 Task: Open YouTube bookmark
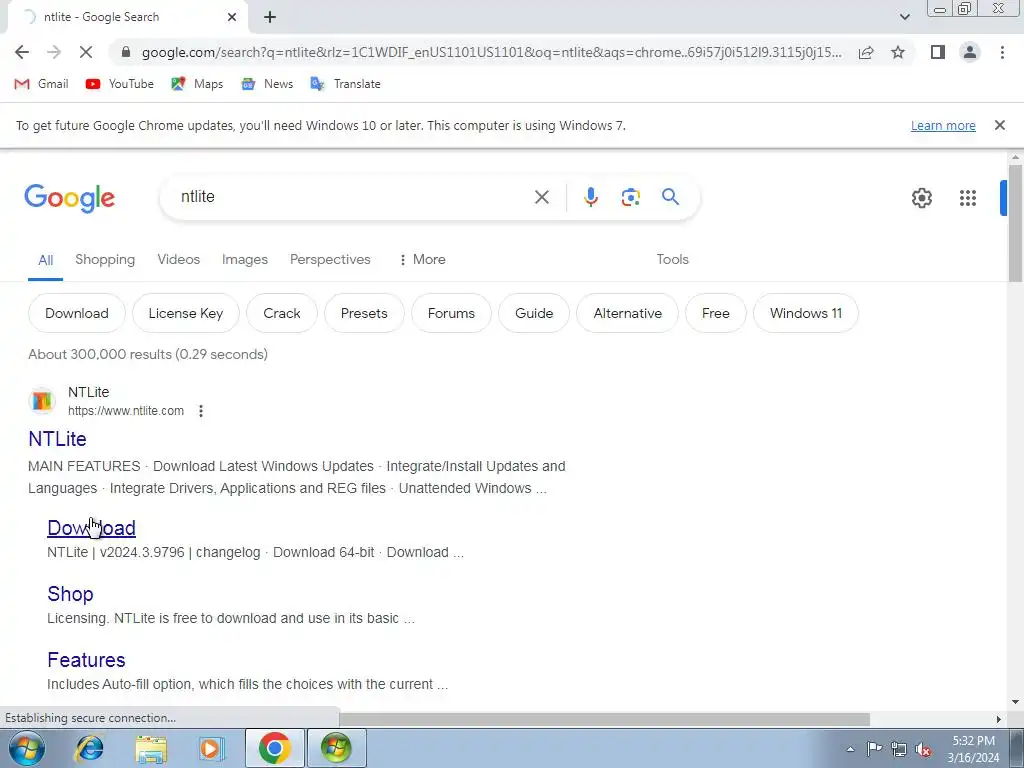[x=120, y=84]
